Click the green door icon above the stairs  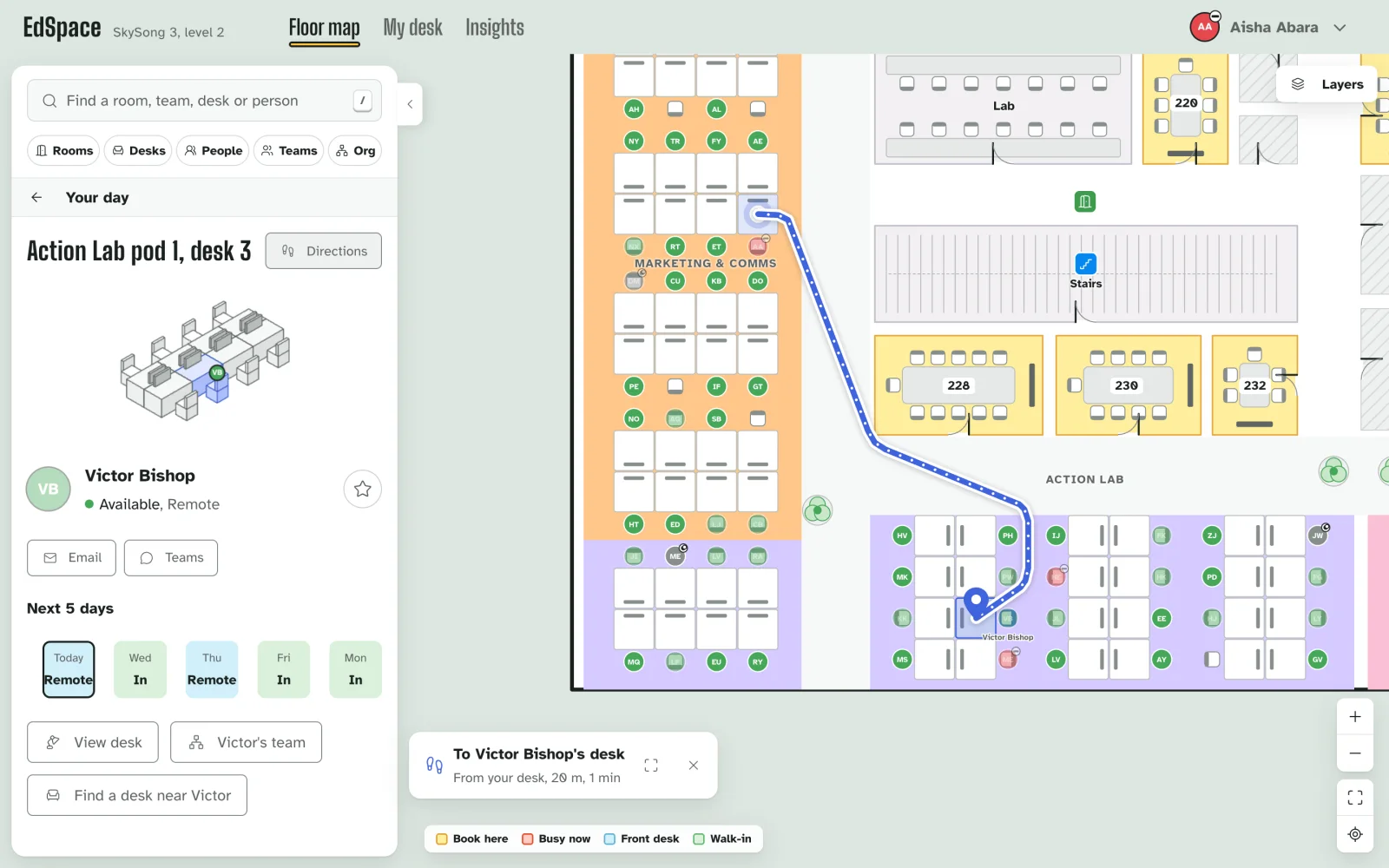coord(1085,202)
